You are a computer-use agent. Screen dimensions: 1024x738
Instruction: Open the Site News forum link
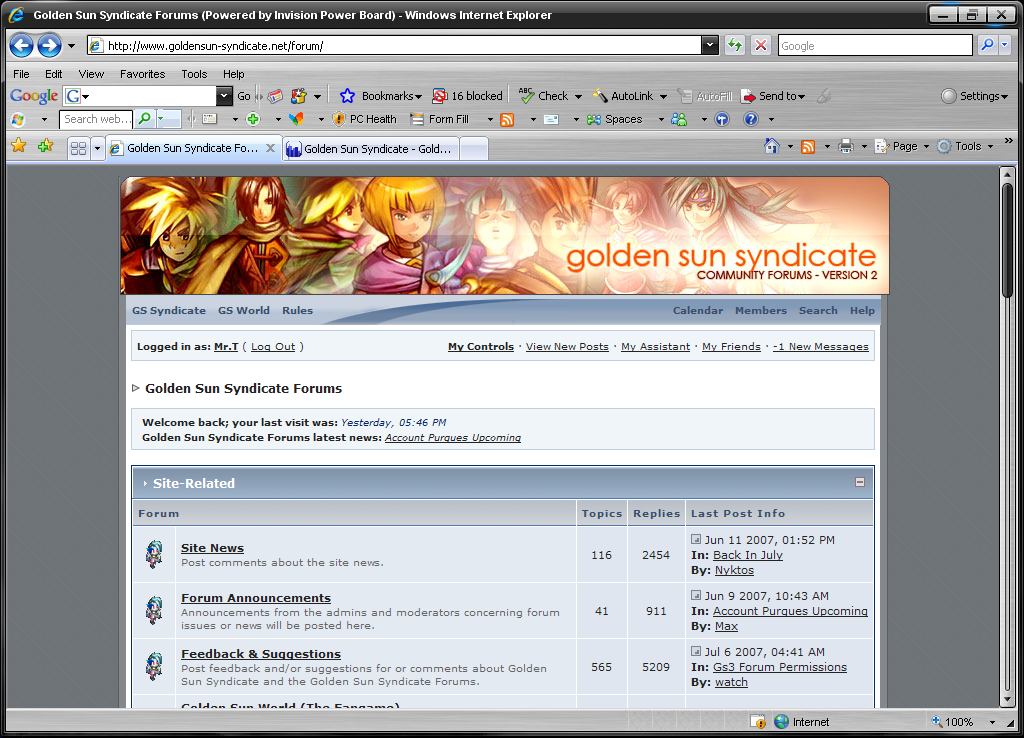(212, 548)
